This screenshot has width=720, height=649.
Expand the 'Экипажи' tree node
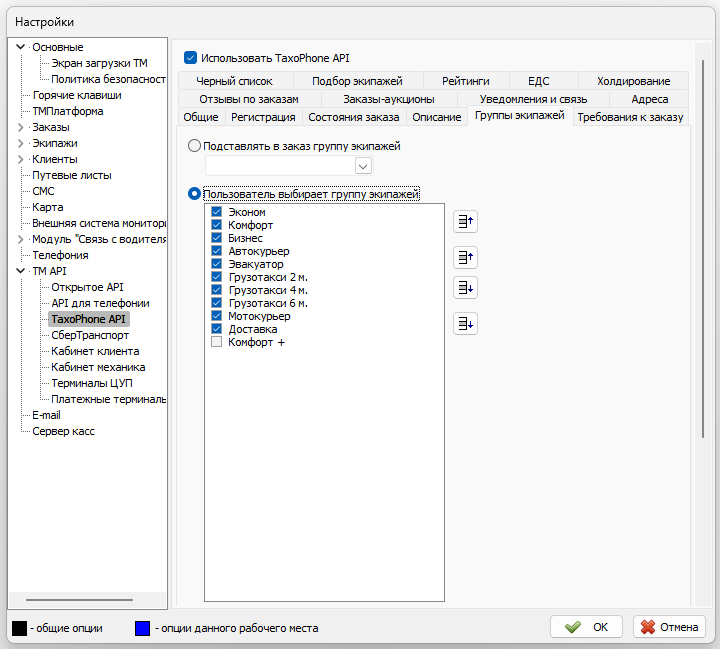pos(20,143)
